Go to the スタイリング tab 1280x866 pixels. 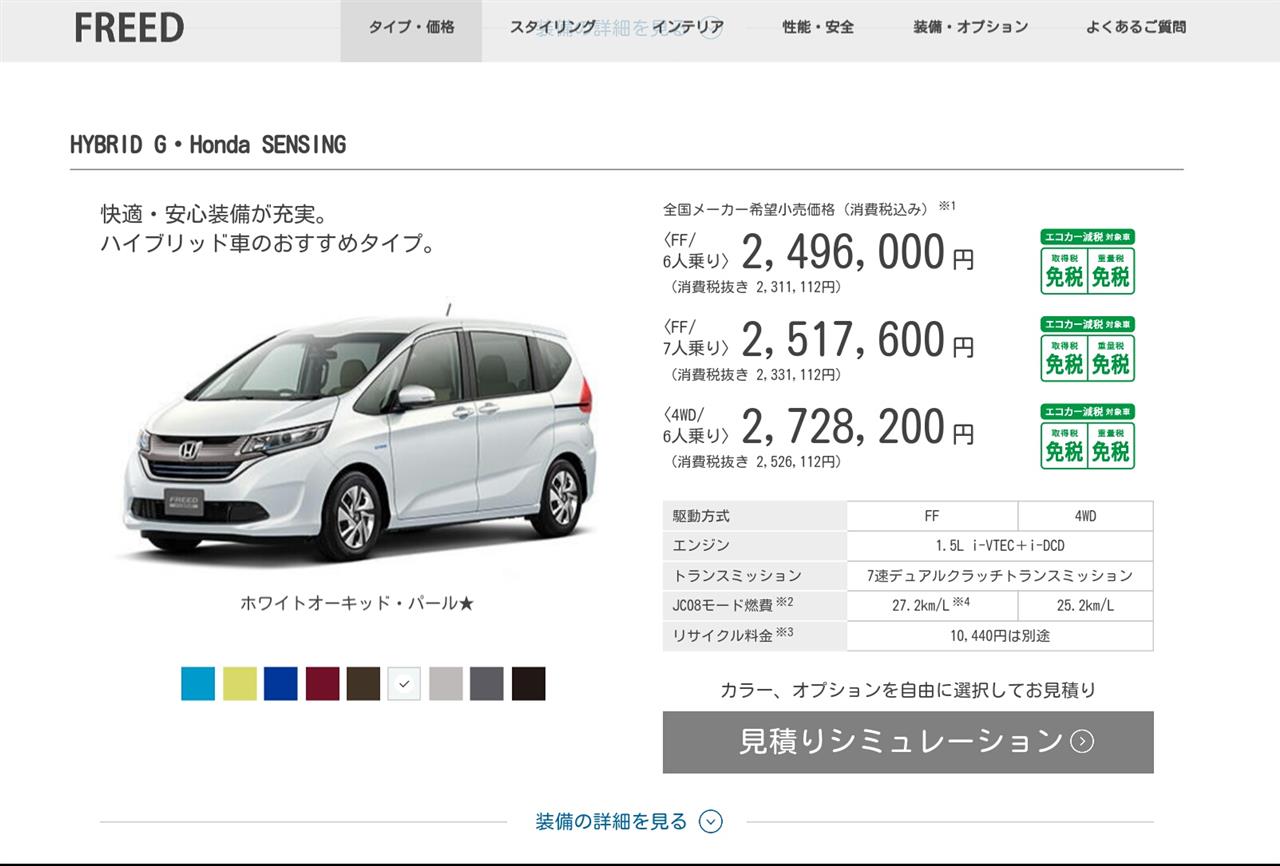(553, 28)
